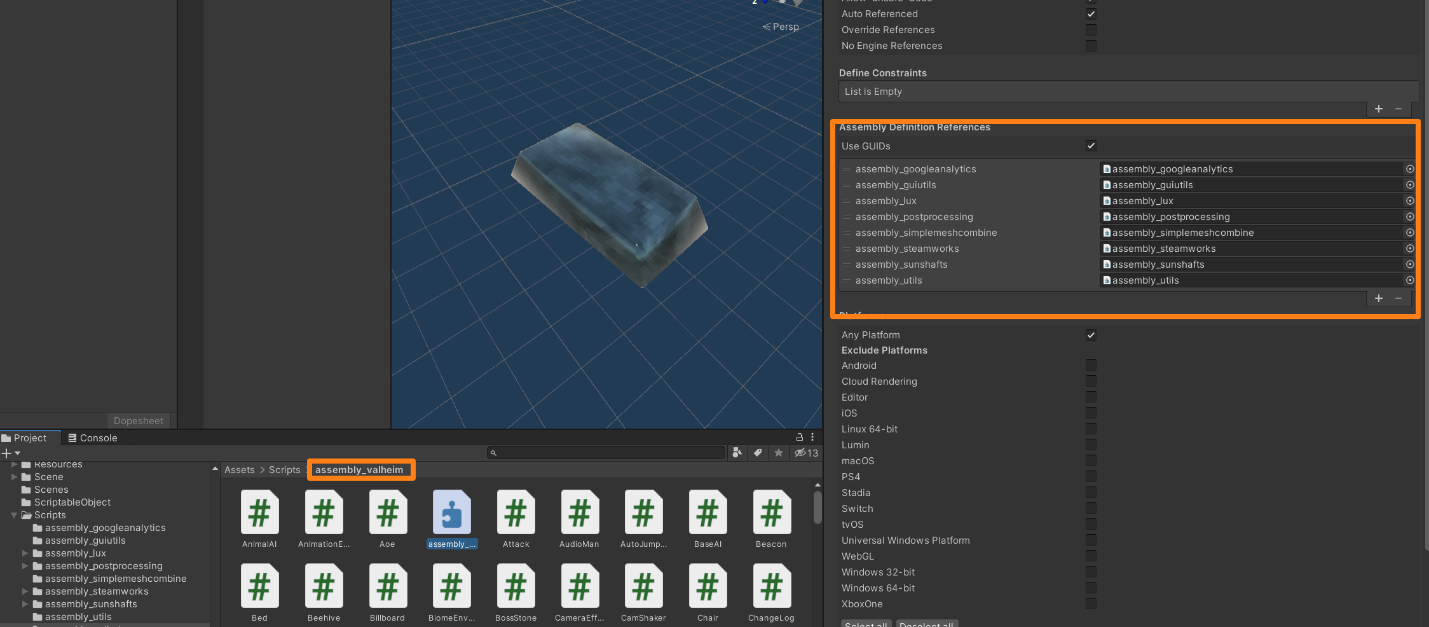Select the Chair script file
The height and width of the screenshot is (627, 1429).
coord(707,593)
